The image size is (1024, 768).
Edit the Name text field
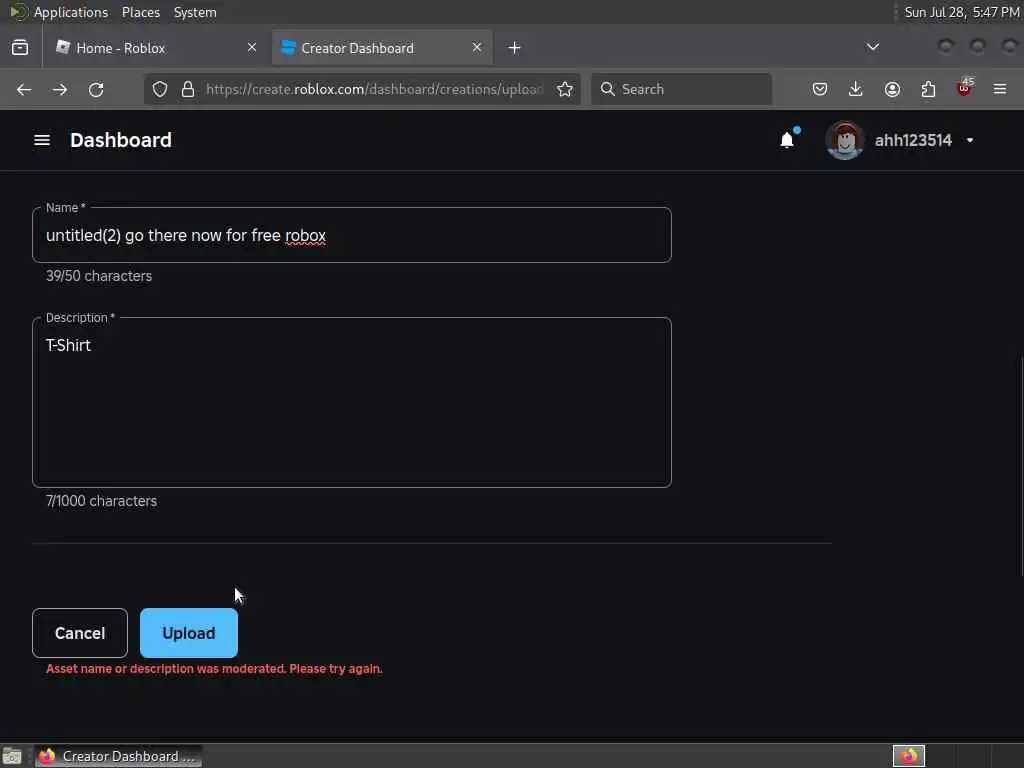(352, 236)
